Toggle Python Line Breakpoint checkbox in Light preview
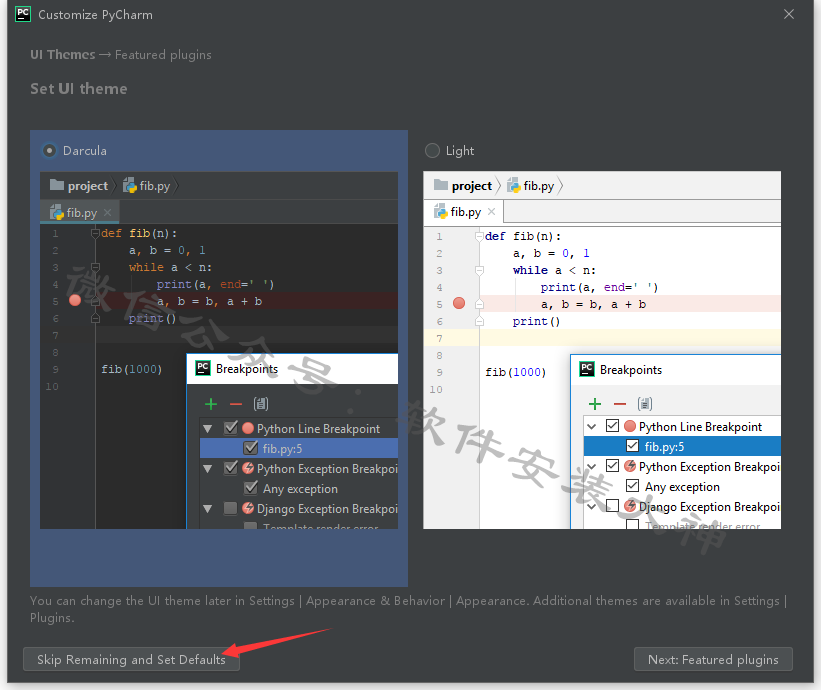 coord(613,426)
